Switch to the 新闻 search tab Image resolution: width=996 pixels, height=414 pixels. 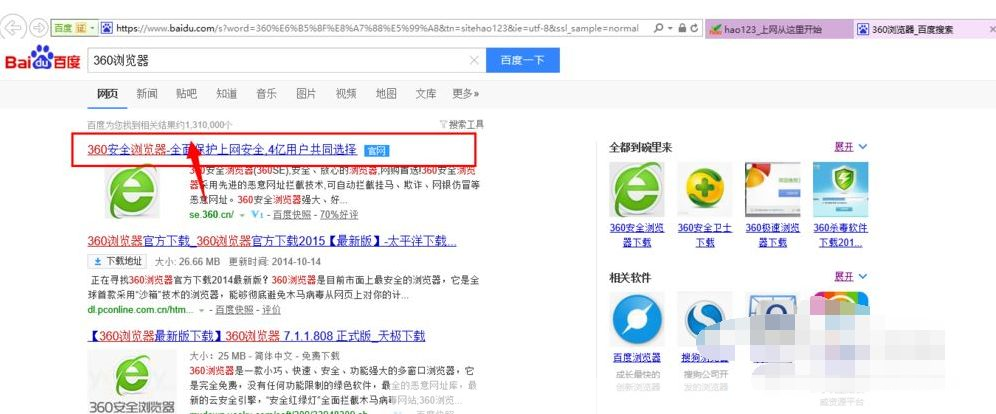pyautogui.click(x=147, y=94)
